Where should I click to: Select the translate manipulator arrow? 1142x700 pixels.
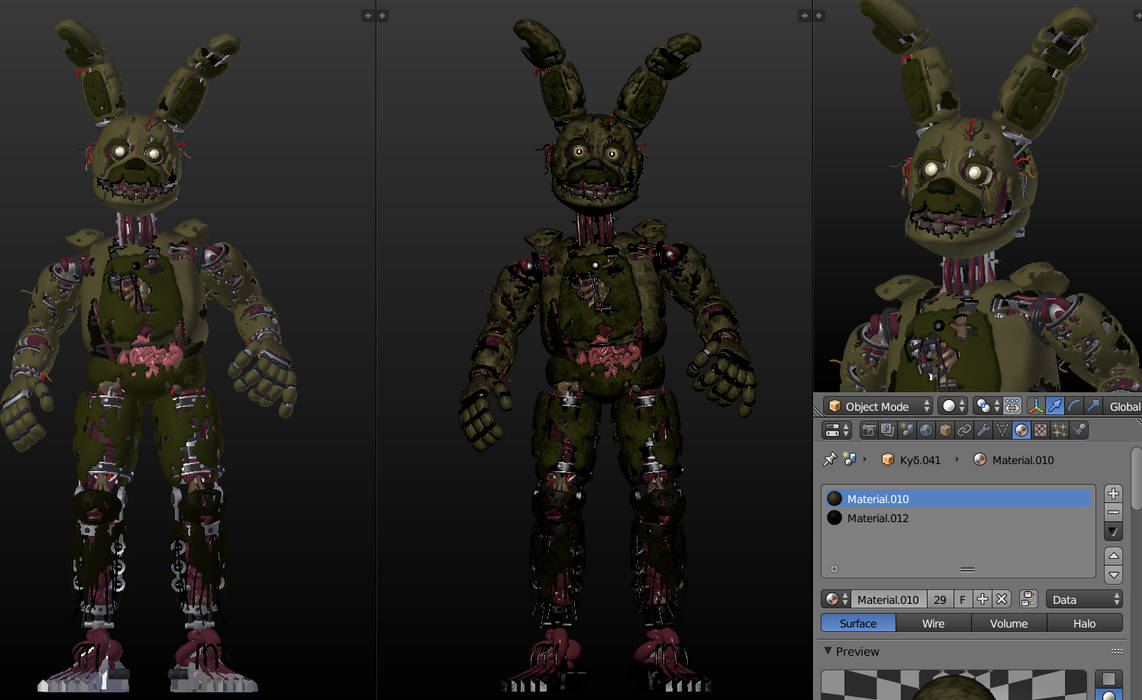[1055, 406]
